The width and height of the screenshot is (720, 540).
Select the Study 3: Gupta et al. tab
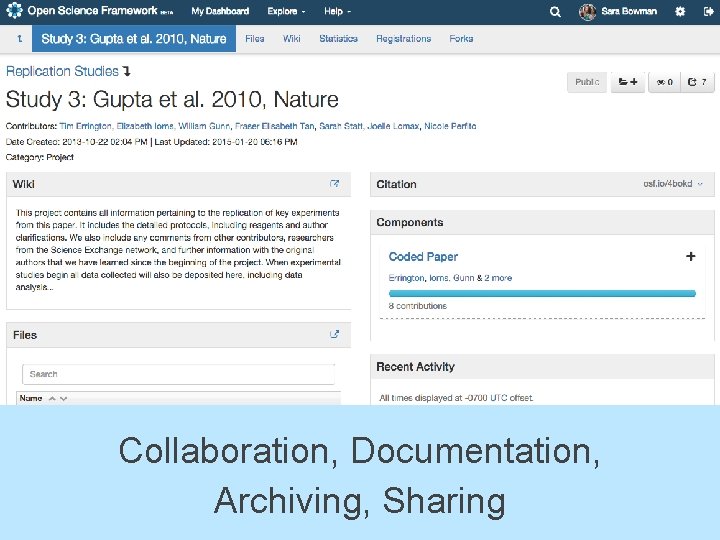[x=134, y=39]
